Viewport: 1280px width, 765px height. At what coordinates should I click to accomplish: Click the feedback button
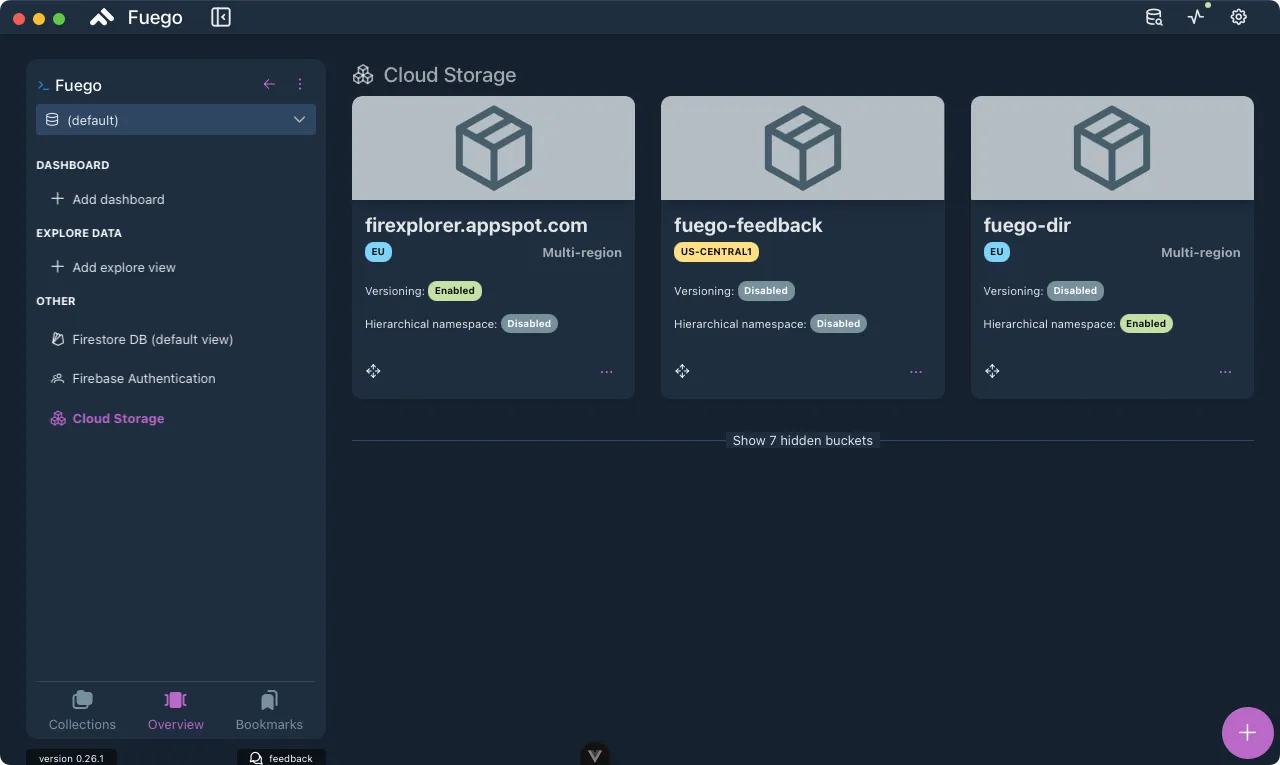281,758
